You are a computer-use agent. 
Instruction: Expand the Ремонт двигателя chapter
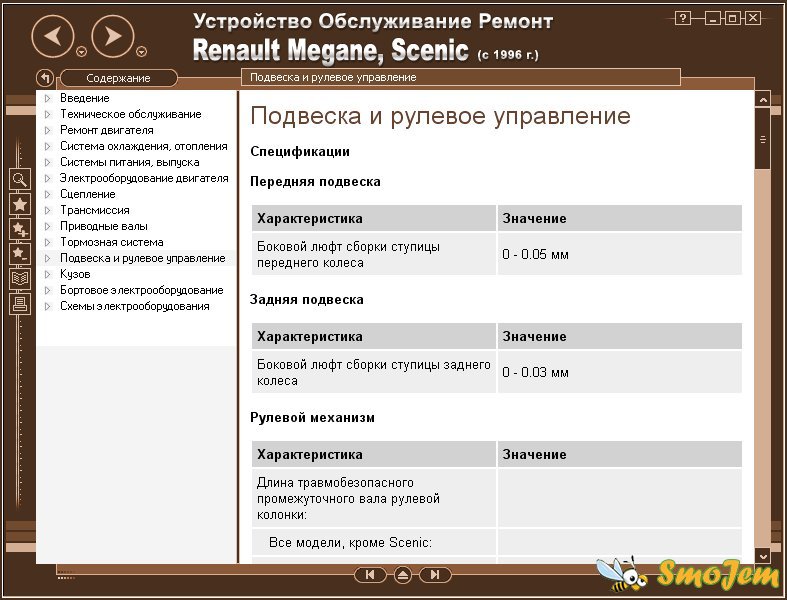click(48, 131)
